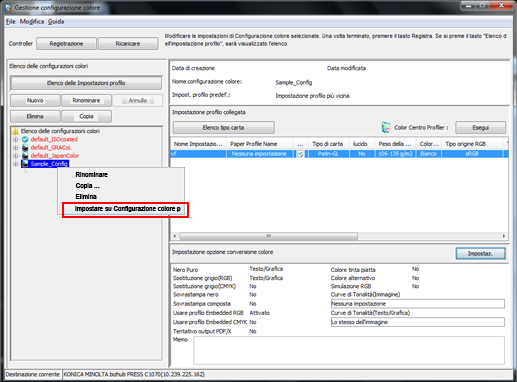
Task: Open the Guida menu
Action: 56,22
